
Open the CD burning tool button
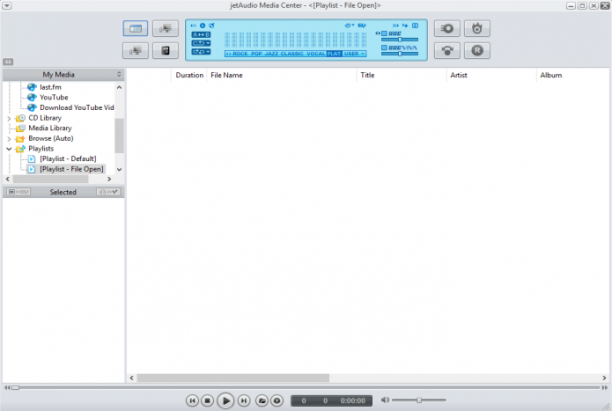pyautogui.click(x=447, y=28)
